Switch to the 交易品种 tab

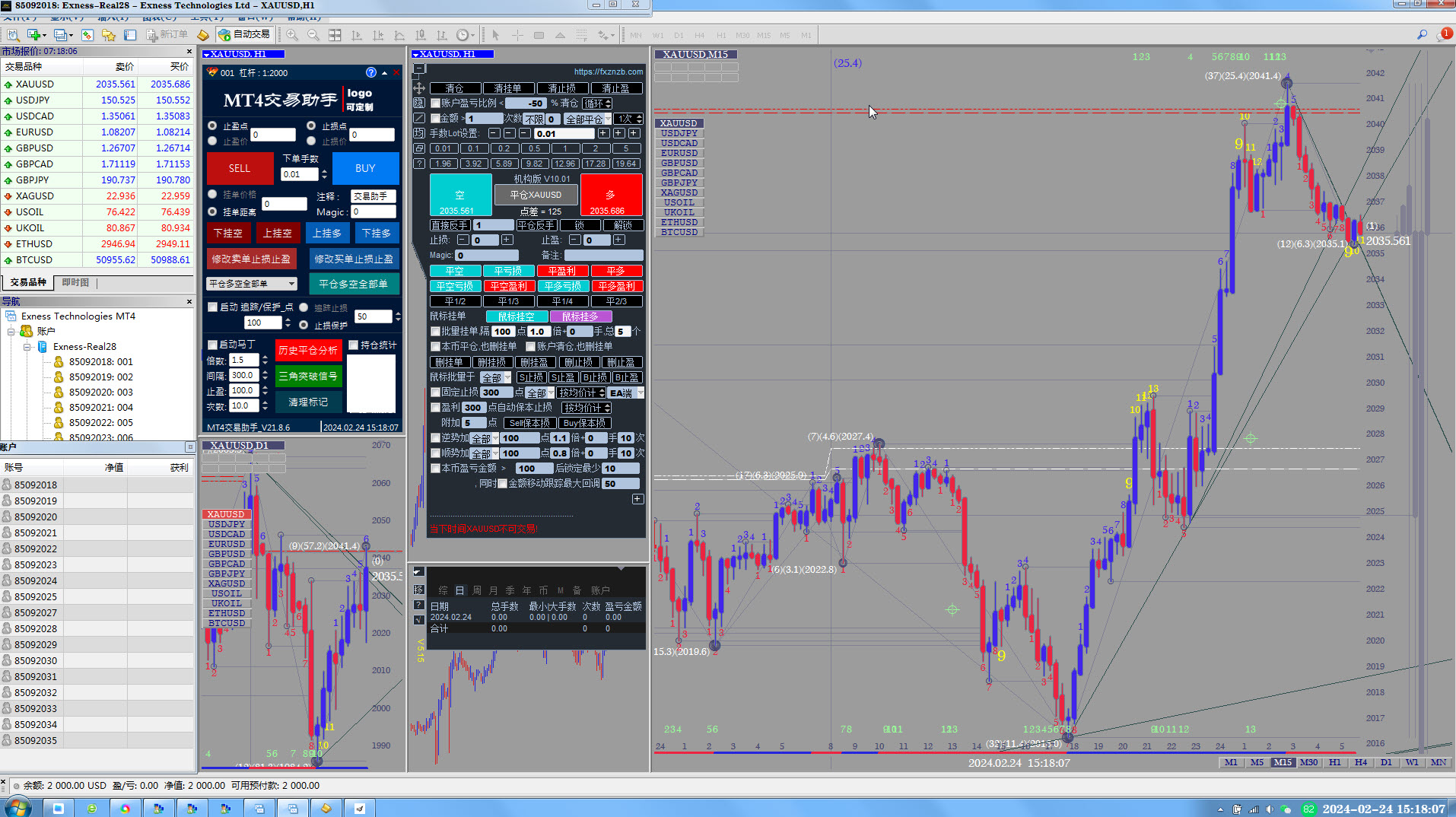pos(28,282)
